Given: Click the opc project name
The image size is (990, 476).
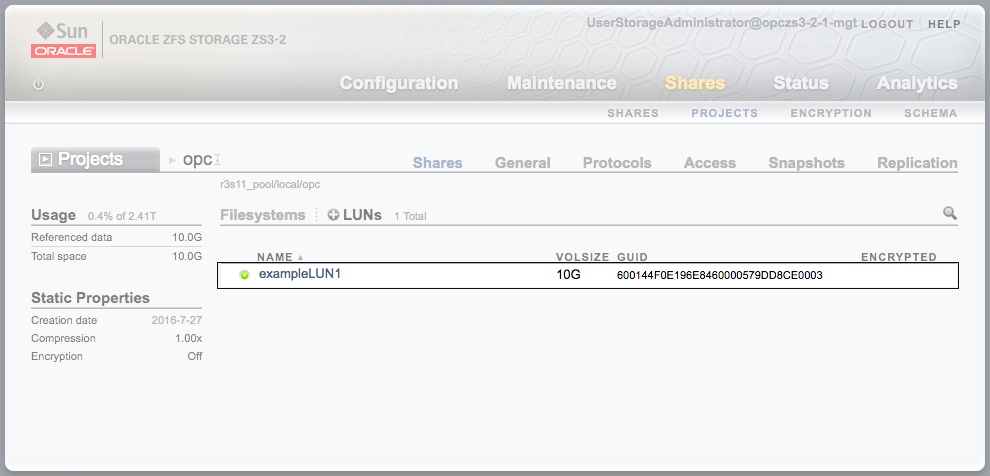Looking at the screenshot, I should click(x=197, y=160).
